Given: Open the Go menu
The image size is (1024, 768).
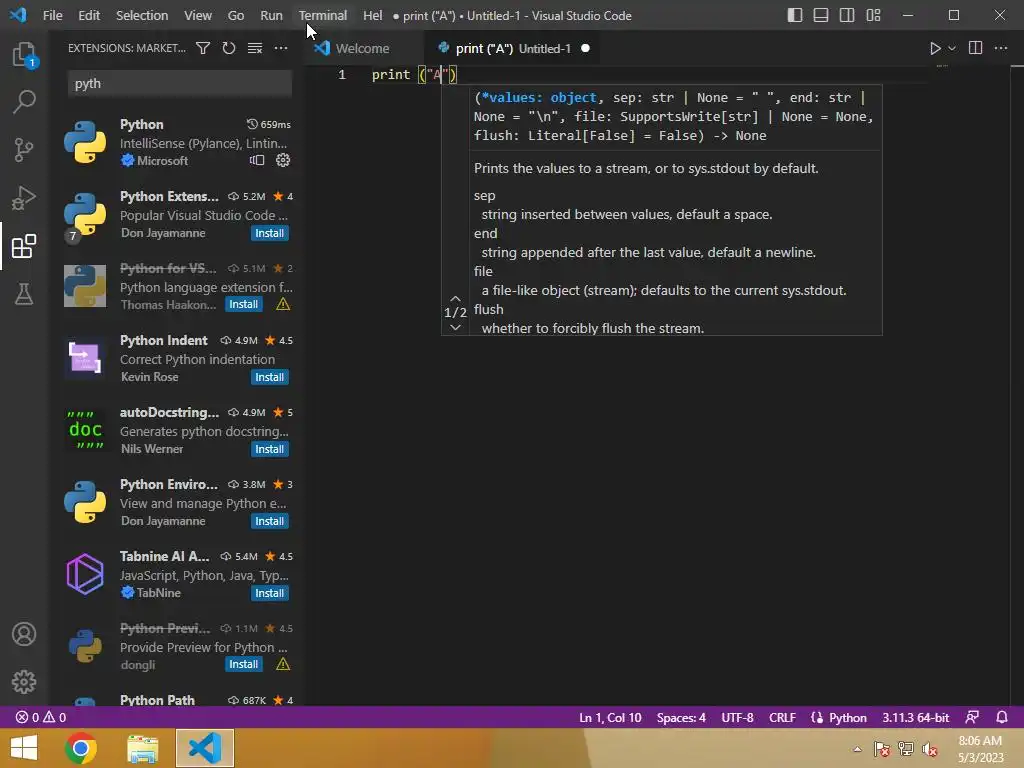Looking at the screenshot, I should pyautogui.click(x=236, y=15).
